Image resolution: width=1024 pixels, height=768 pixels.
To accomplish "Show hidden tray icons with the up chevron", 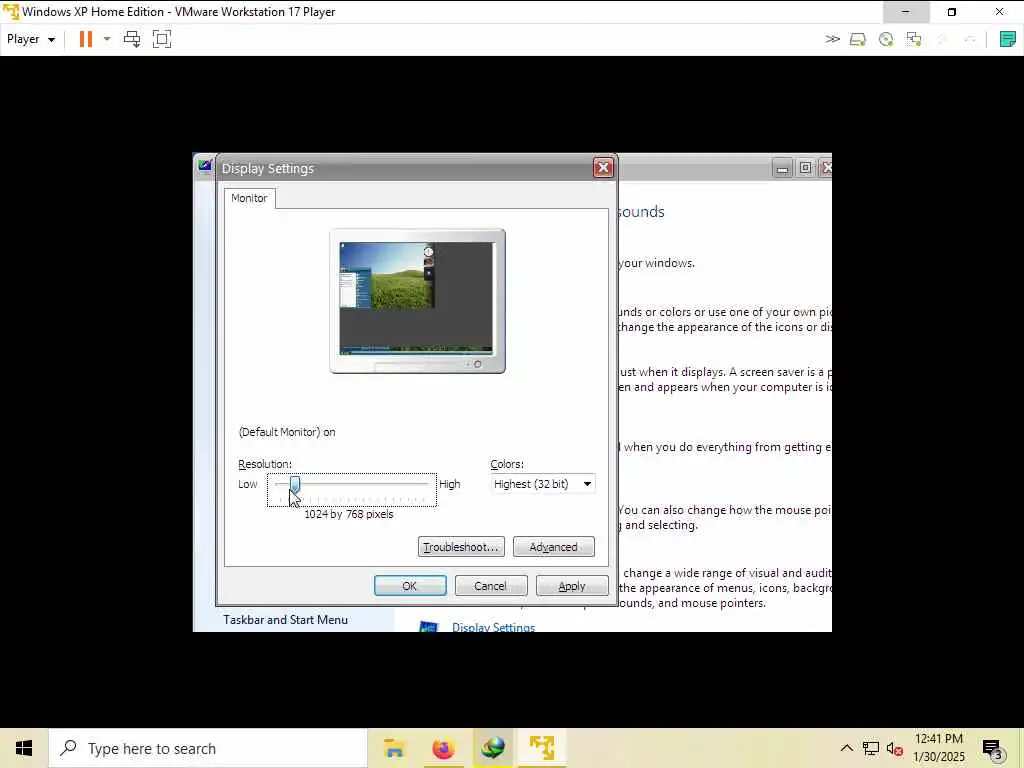I will coord(846,748).
